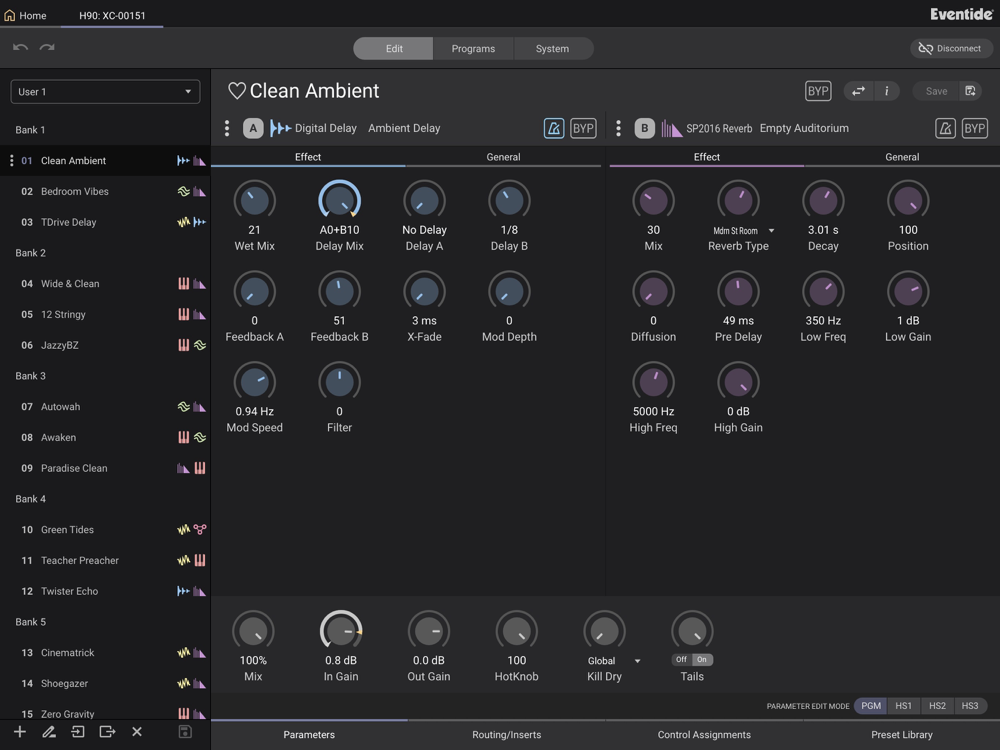The height and width of the screenshot is (750, 1000).
Task: Open preset A General tab
Action: [x=503, y=157]
